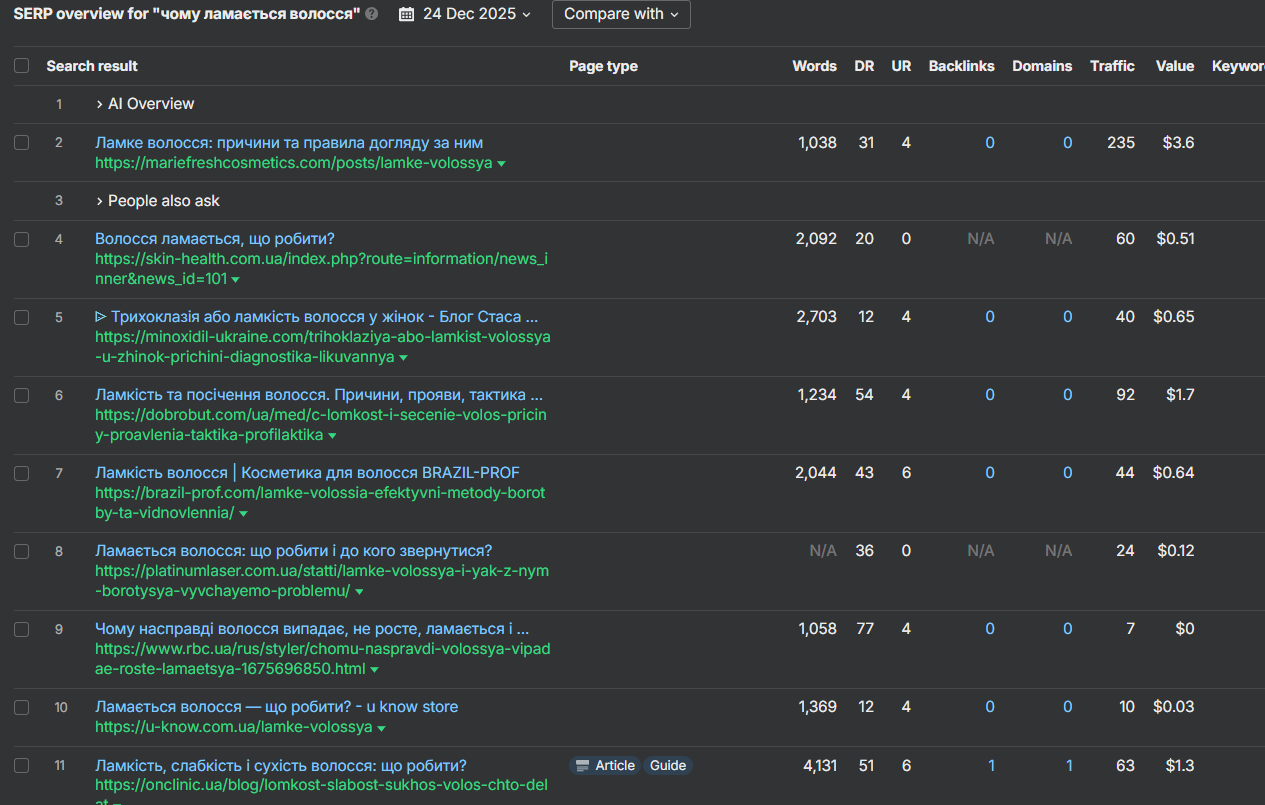Viewport: 1265px width, 805px height.
Task: Click value cell $3.6
Action: pos(1178,143)
